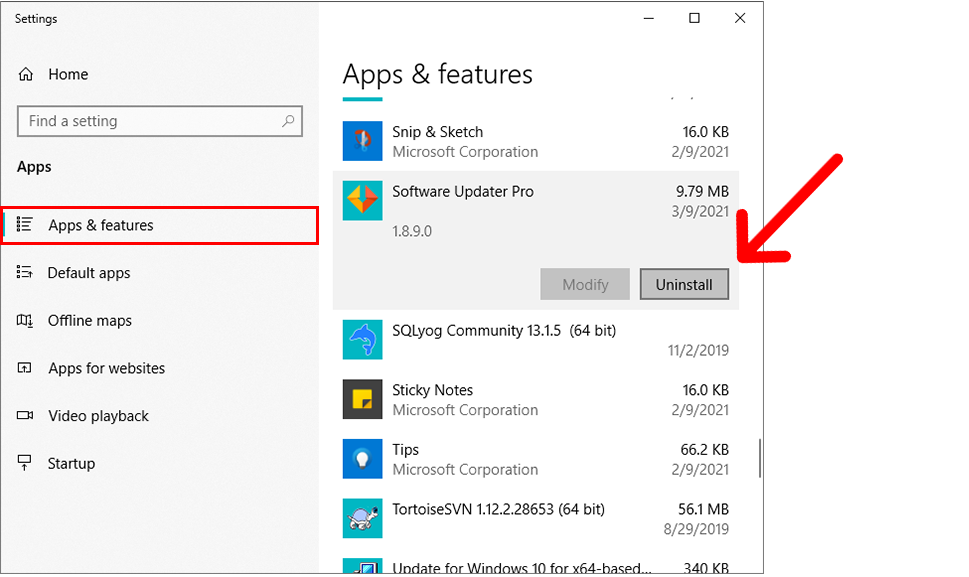Click the 11/2/2019 date for SQLyog
This screenshot has width=969, height=577.
[x=698, y=350]
